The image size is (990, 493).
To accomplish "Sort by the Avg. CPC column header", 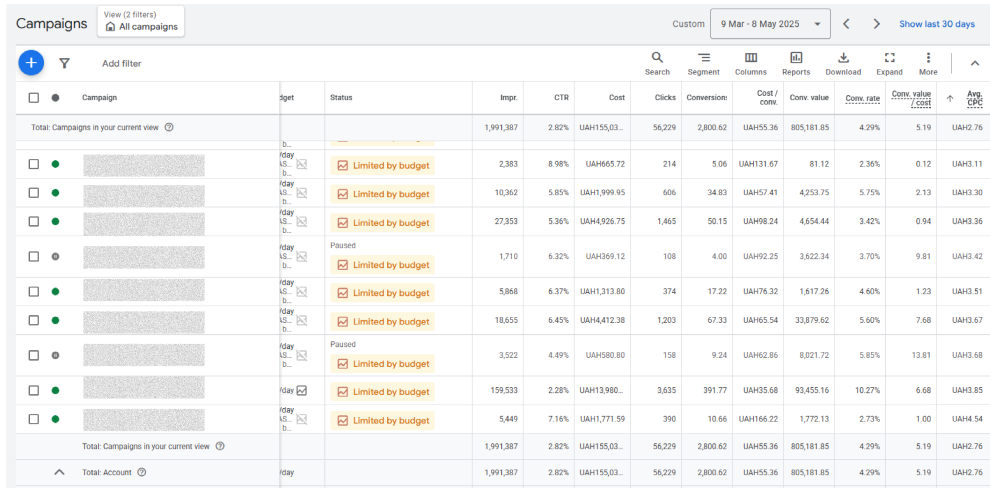I will [x=974, y=98].
